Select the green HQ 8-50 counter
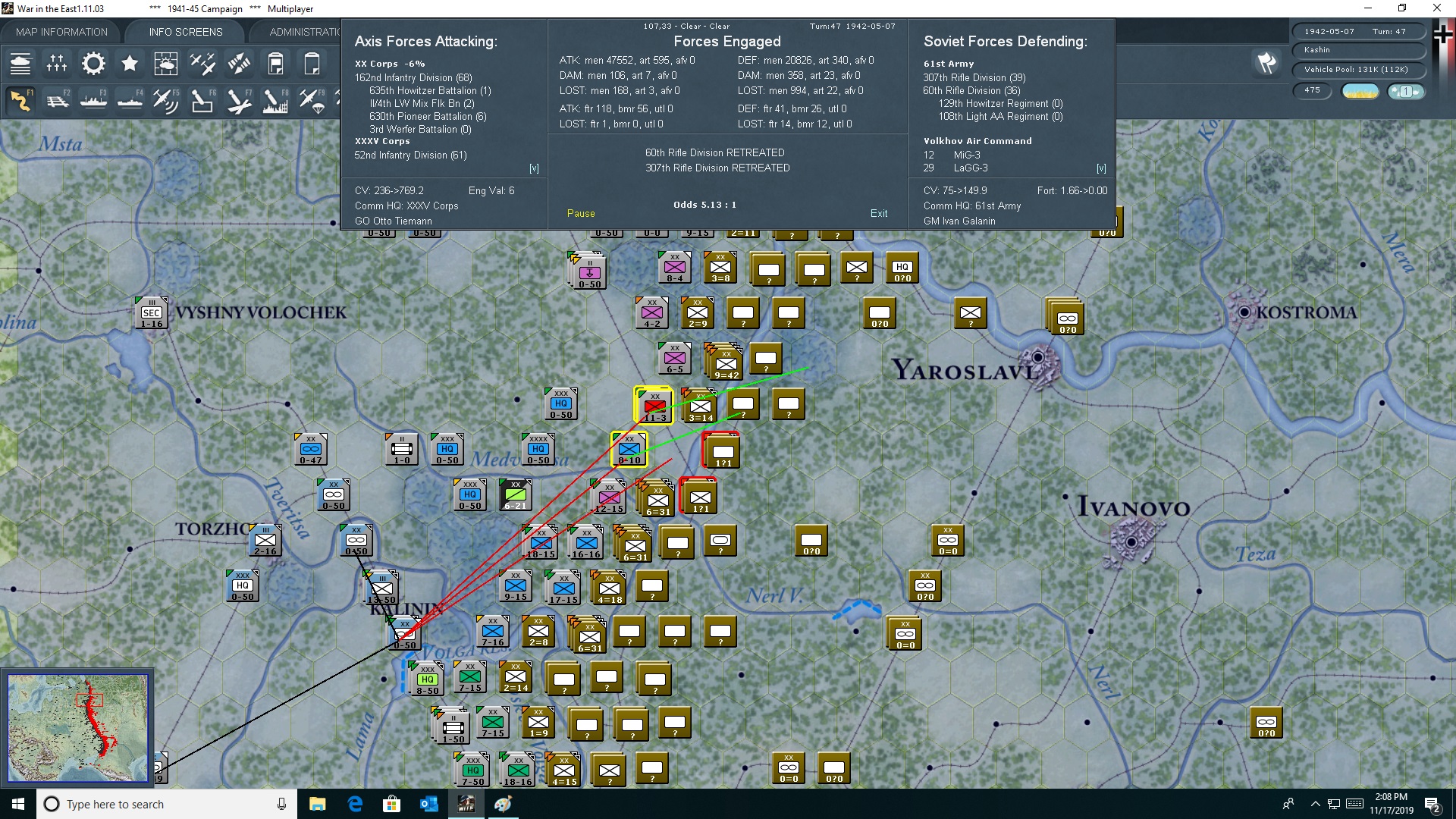The image size is (1456, 819). [428, 680]
